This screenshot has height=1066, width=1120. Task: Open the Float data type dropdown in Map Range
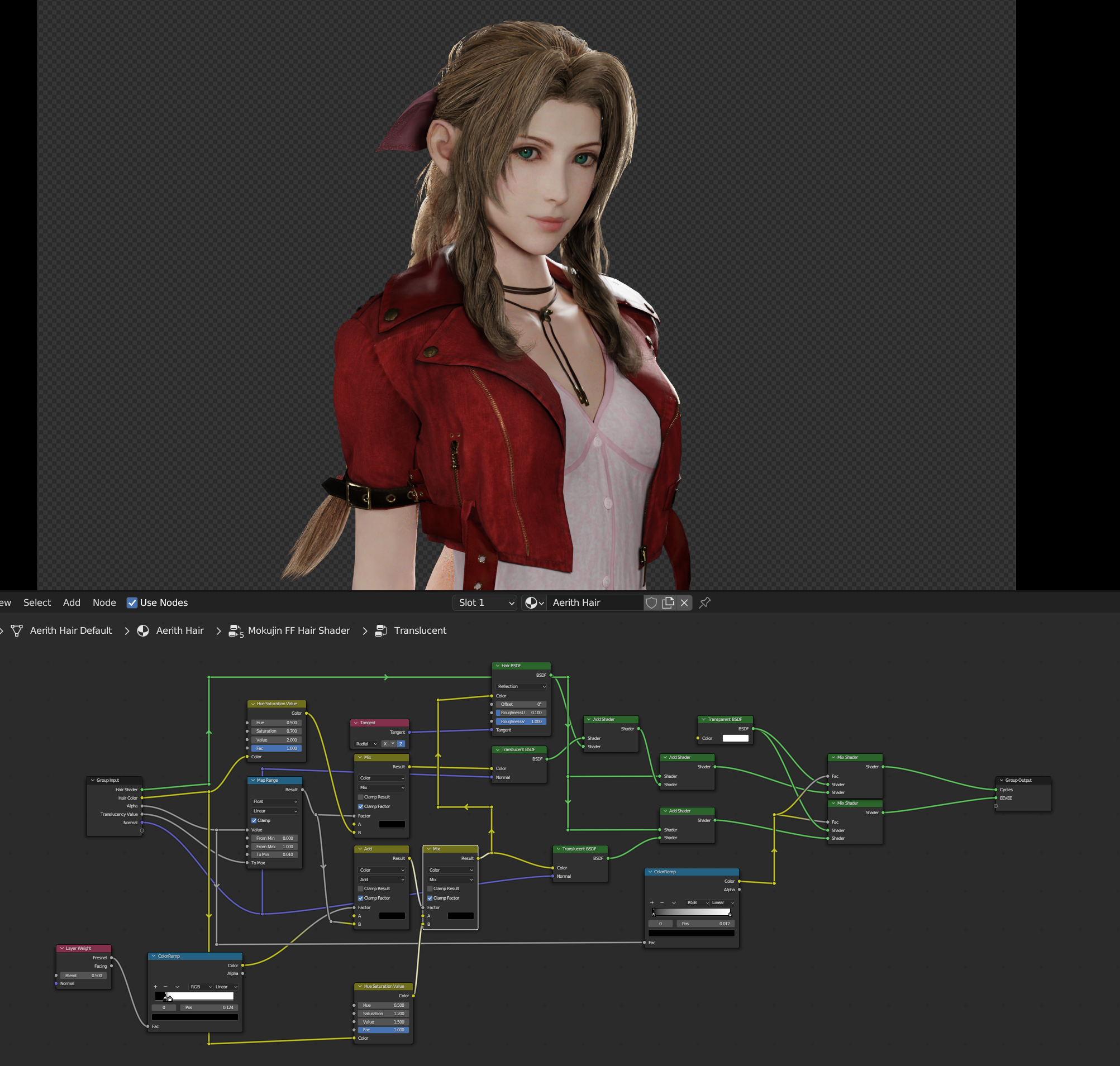tap(275, 801)
